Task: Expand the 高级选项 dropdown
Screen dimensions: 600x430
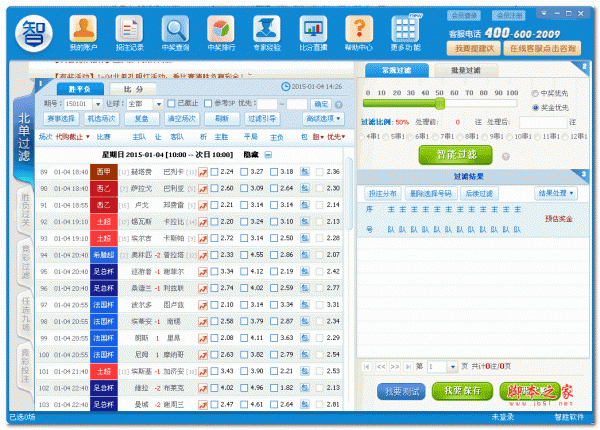Action: (x=323, y=119)
